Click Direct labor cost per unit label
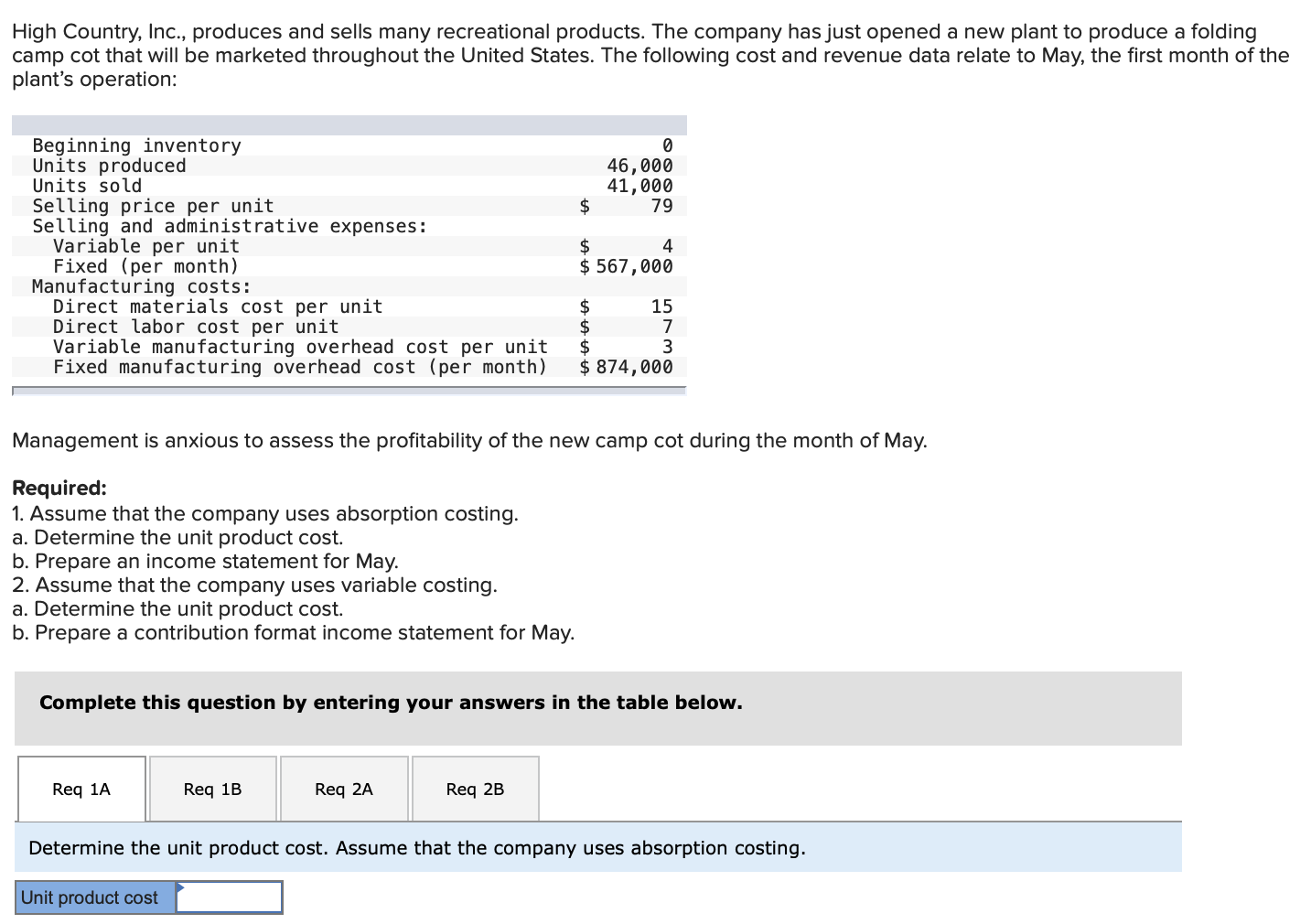 pos(196,327)
